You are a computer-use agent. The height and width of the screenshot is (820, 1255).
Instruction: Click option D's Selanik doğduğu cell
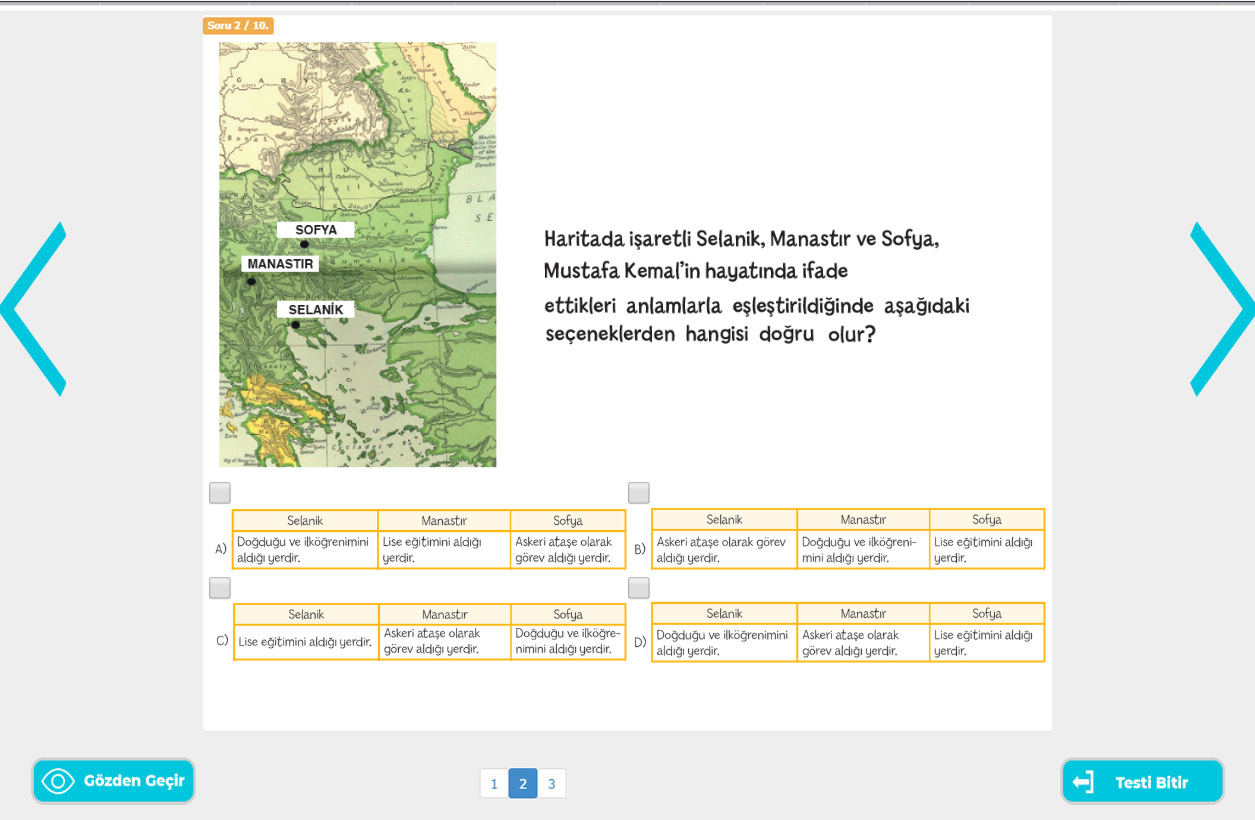click(x=724, y=643)
